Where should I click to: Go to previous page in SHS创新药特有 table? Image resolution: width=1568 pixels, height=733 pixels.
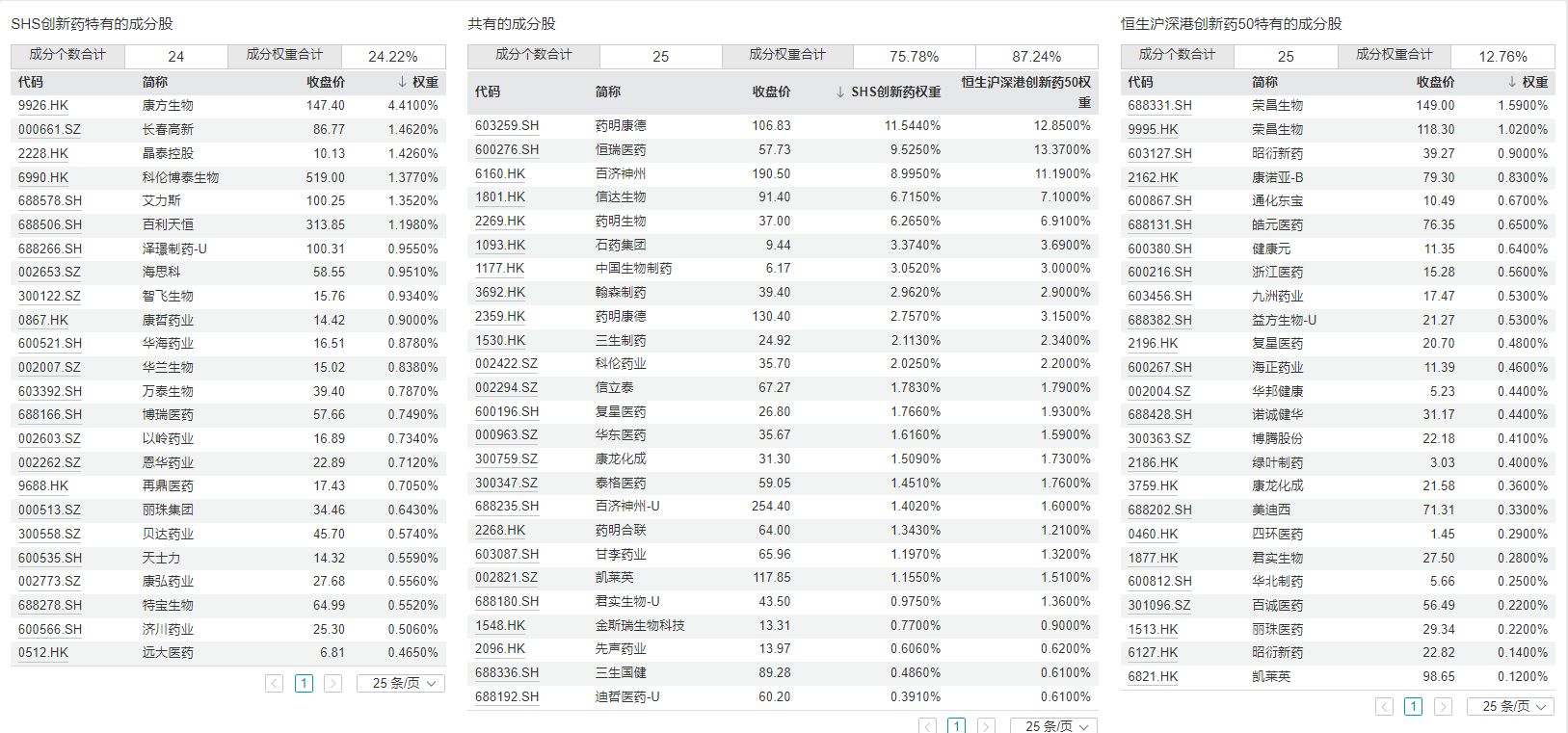point(275,683)
